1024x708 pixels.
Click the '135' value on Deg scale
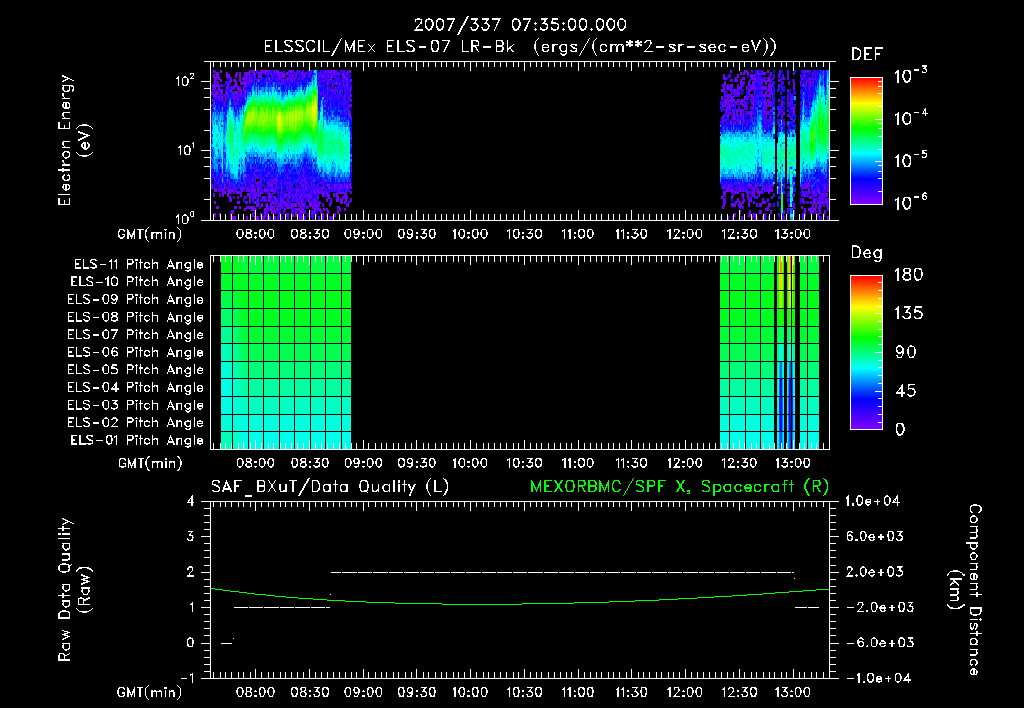click(908, 314)
